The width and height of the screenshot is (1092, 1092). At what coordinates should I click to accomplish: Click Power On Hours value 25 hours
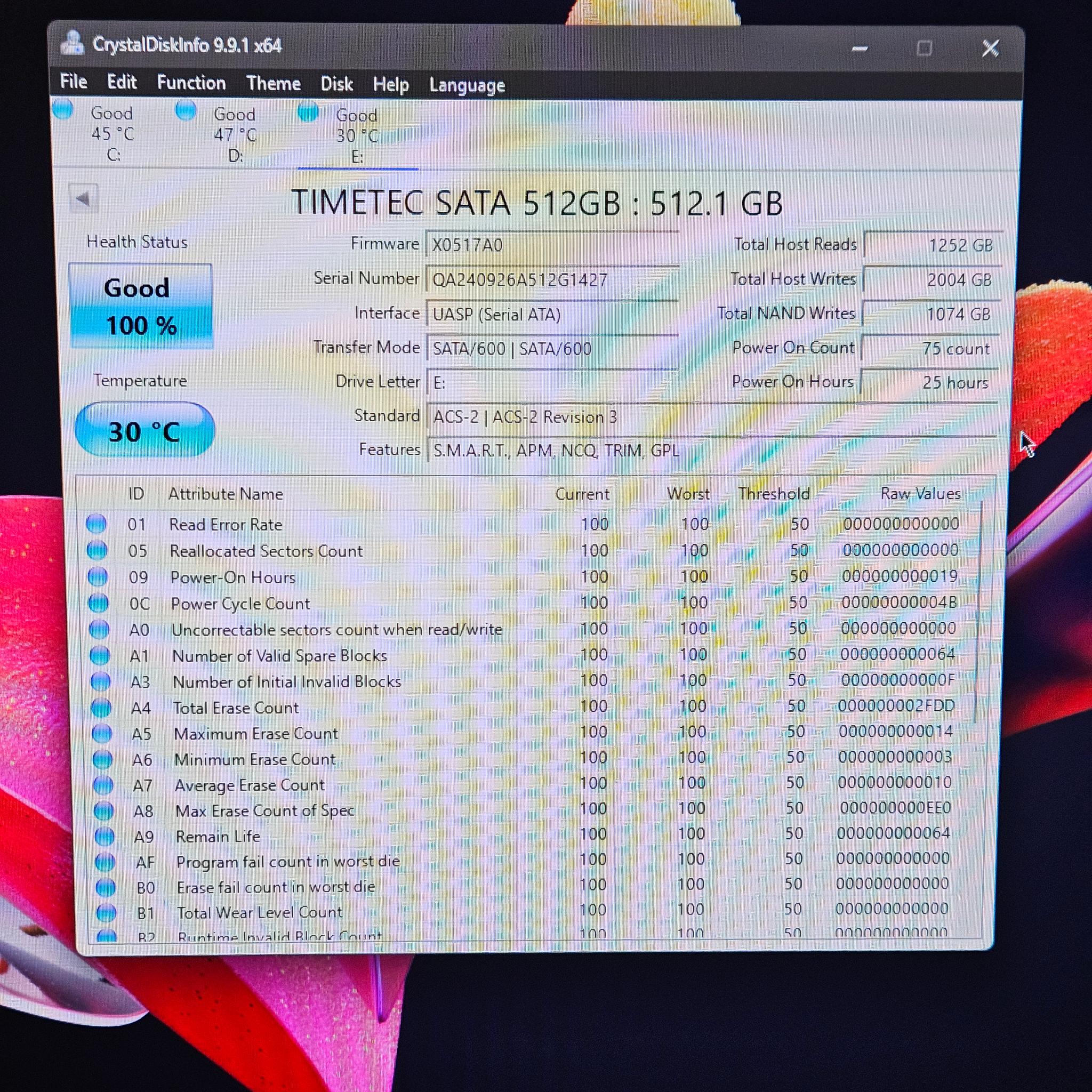point(929,382)
